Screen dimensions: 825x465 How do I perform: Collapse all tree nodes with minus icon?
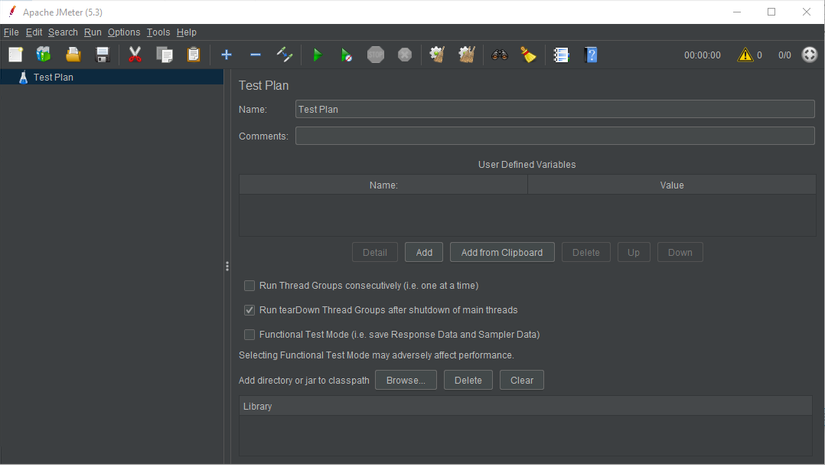[255, 55]
